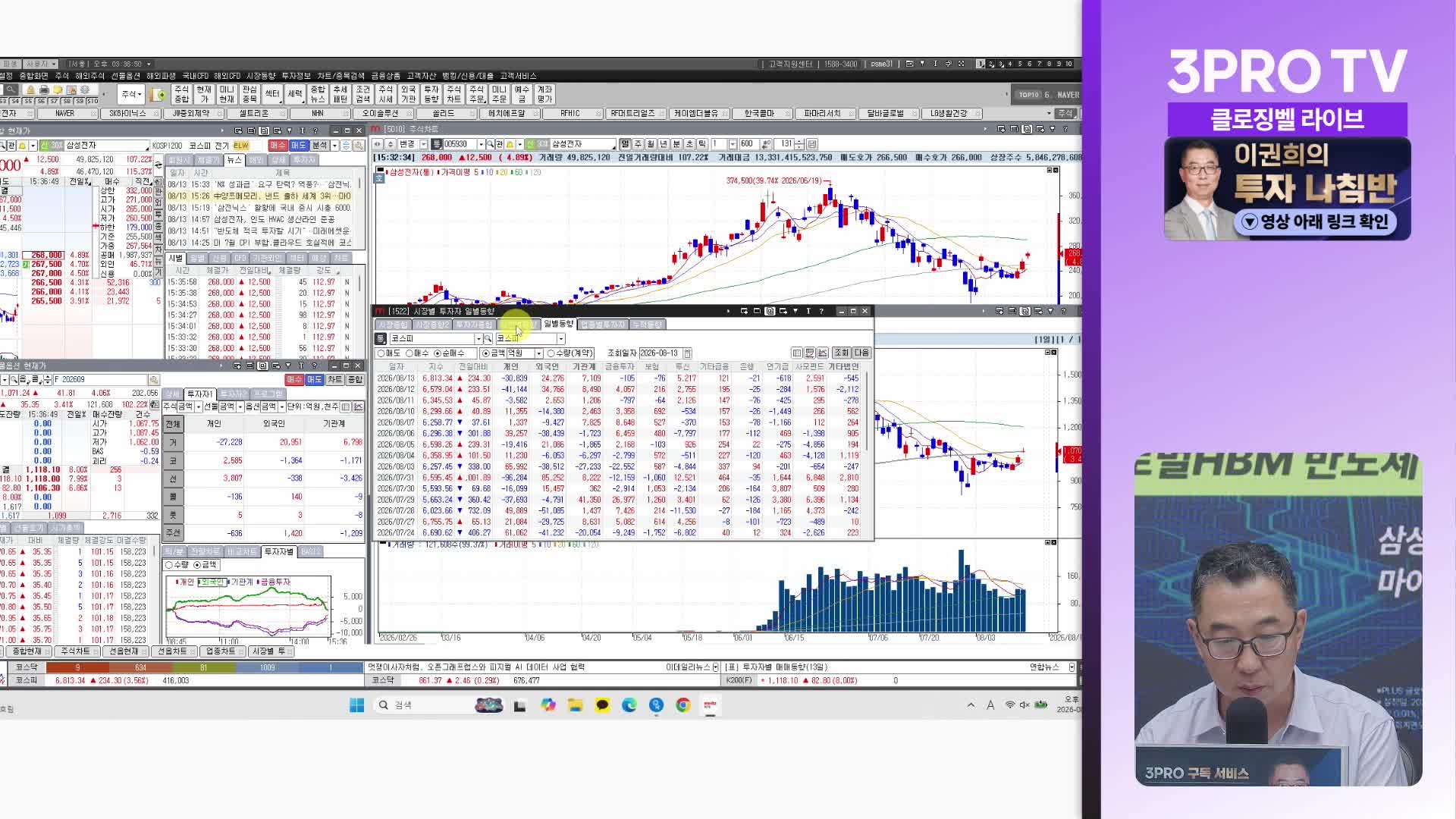Click the 조회 button
The image size is (1456, 819).
click(842, 353)
